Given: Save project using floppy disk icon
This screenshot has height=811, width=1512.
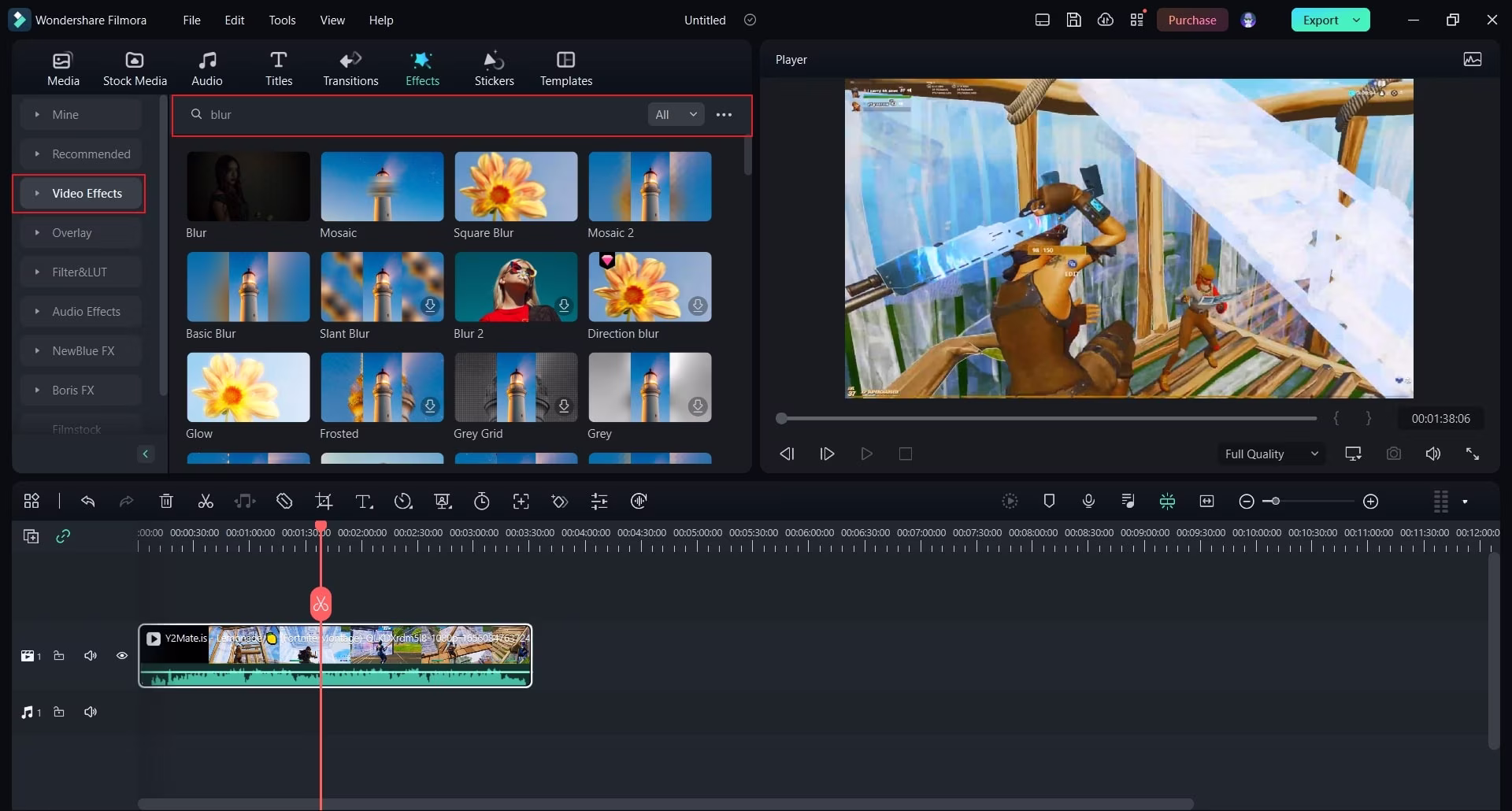Looking at the screenshot, I should 1073,20.
